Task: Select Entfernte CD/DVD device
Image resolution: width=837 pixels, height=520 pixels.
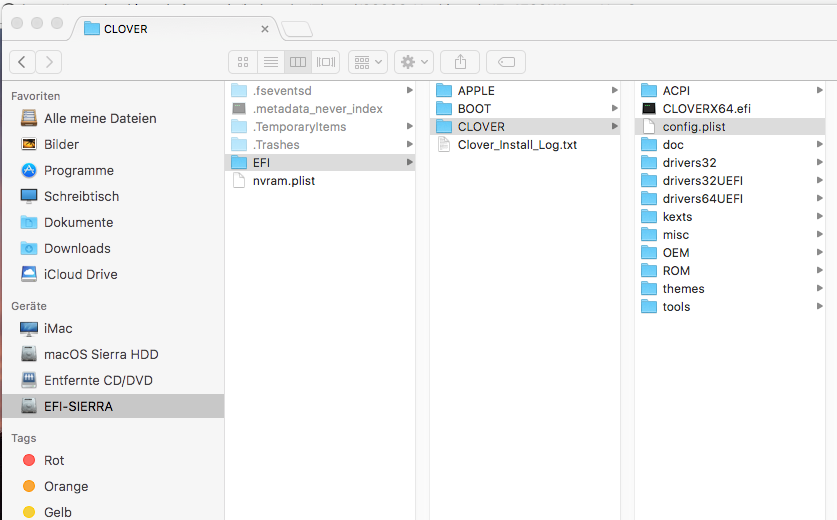Action: 112,380
